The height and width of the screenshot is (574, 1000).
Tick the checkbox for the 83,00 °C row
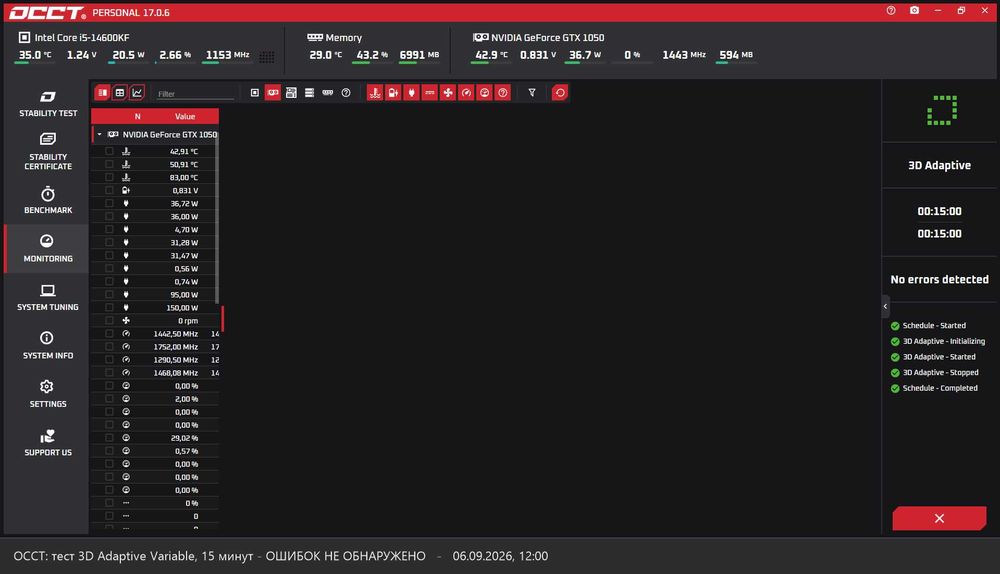point(109,177)
